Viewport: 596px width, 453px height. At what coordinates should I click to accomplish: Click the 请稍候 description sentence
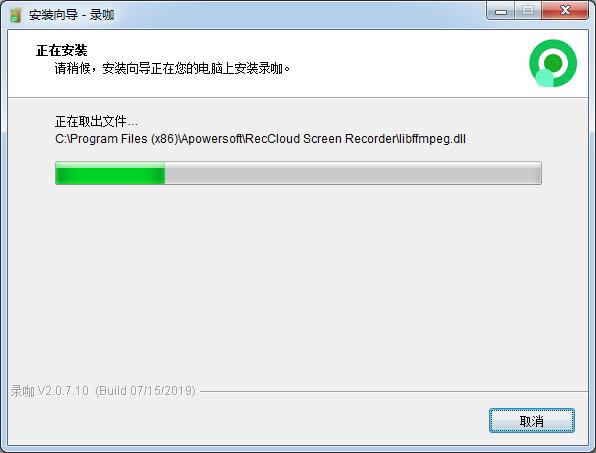click(x=172, y=69)
